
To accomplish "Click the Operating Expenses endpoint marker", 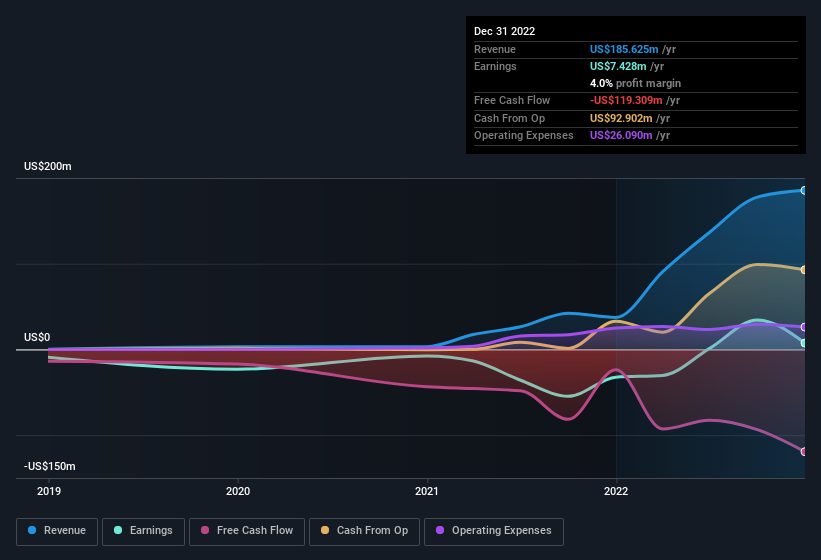I will click(803, 327).
